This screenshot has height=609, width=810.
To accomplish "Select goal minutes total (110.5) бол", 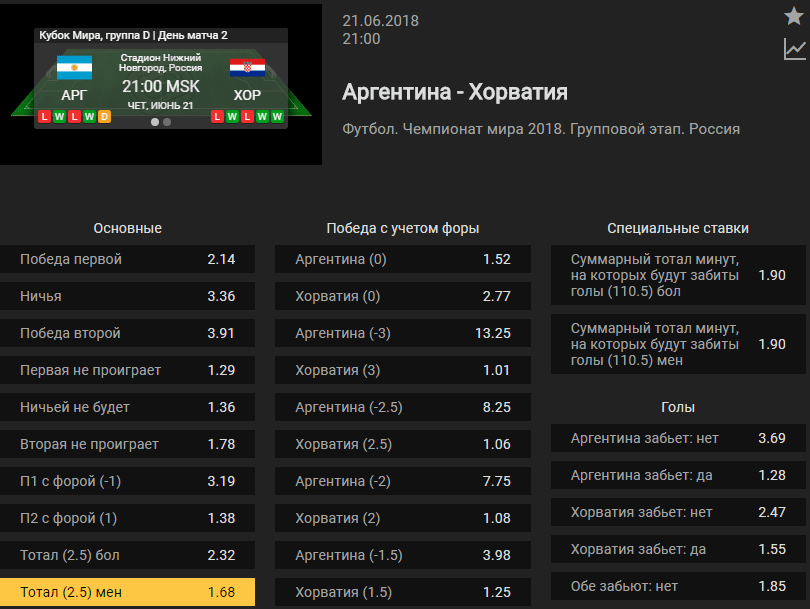I will coord(678,275).
